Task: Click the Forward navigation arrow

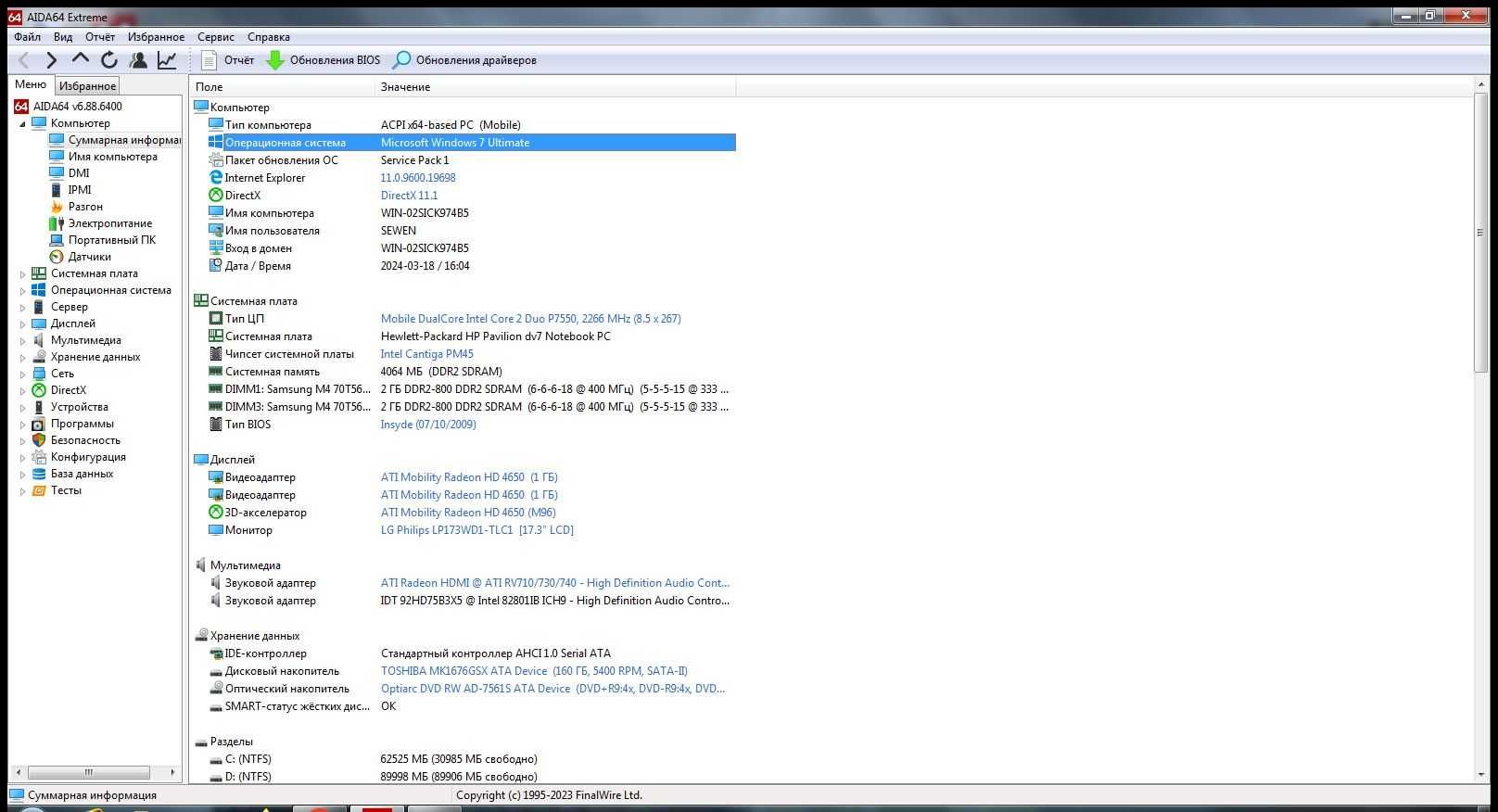Action: 52,60
